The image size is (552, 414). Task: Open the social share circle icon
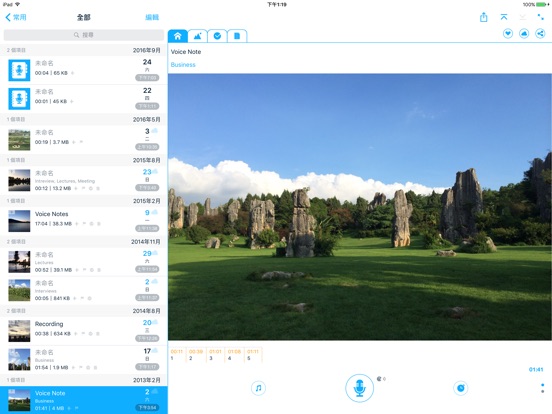coord(540,34)
